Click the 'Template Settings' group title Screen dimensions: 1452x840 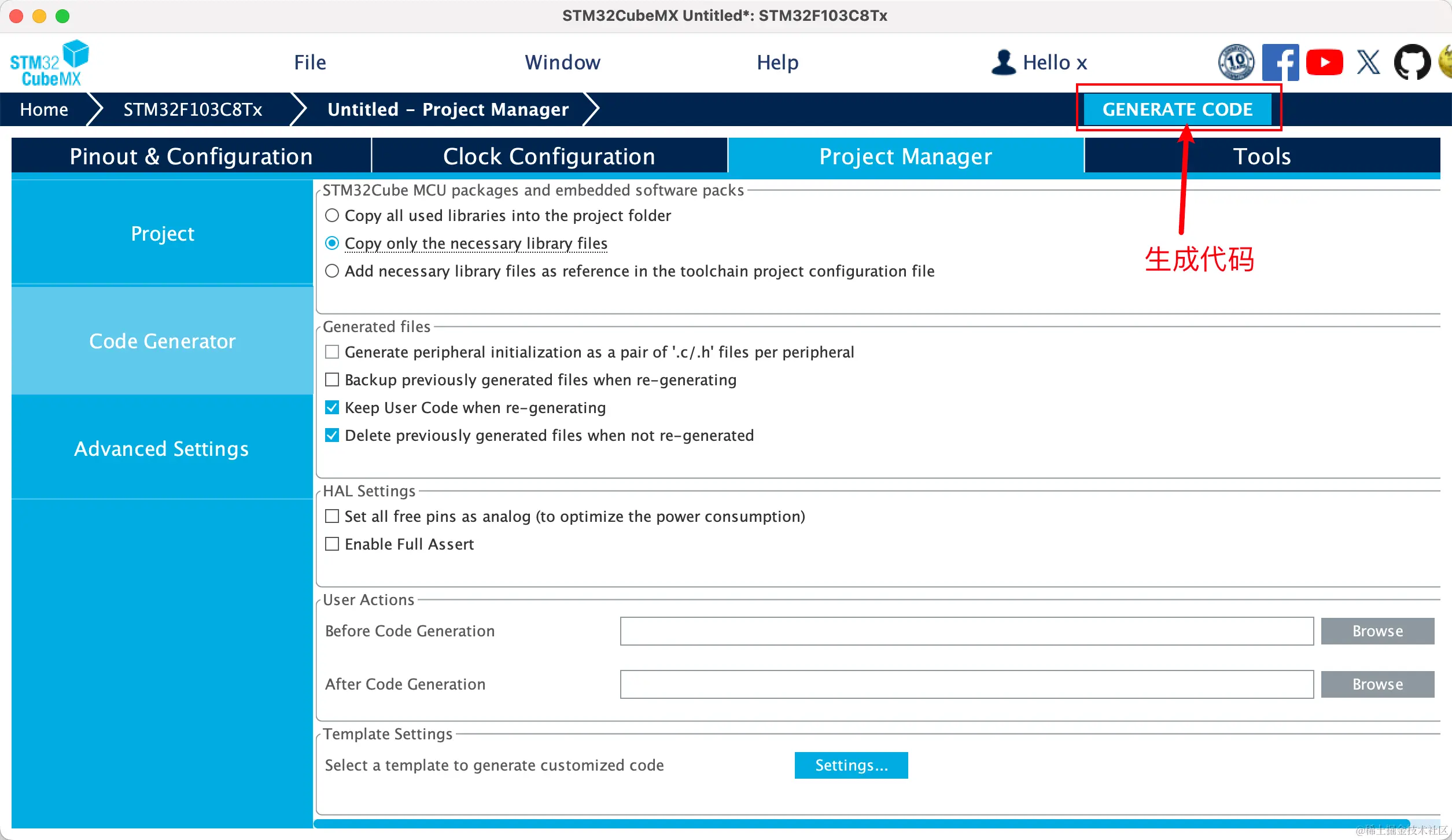(x=388, y=734)
